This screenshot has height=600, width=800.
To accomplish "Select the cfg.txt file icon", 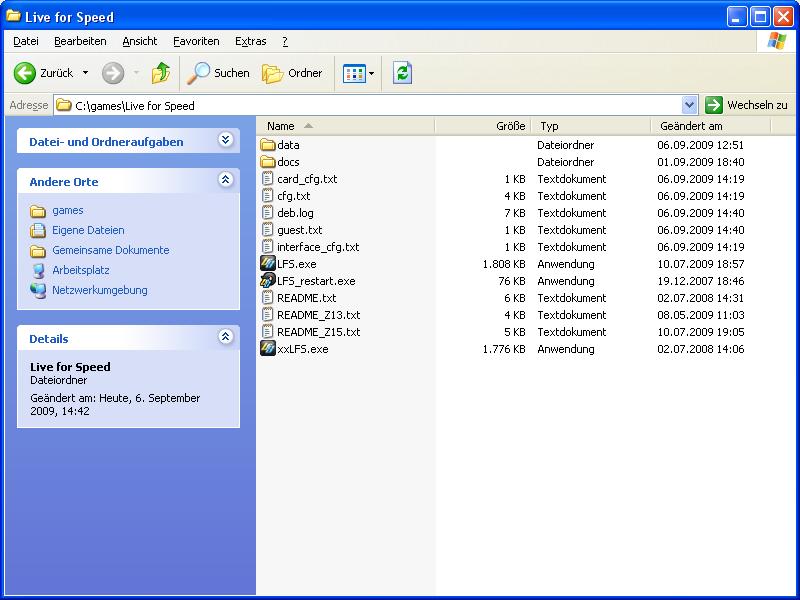I will point(268,196).
